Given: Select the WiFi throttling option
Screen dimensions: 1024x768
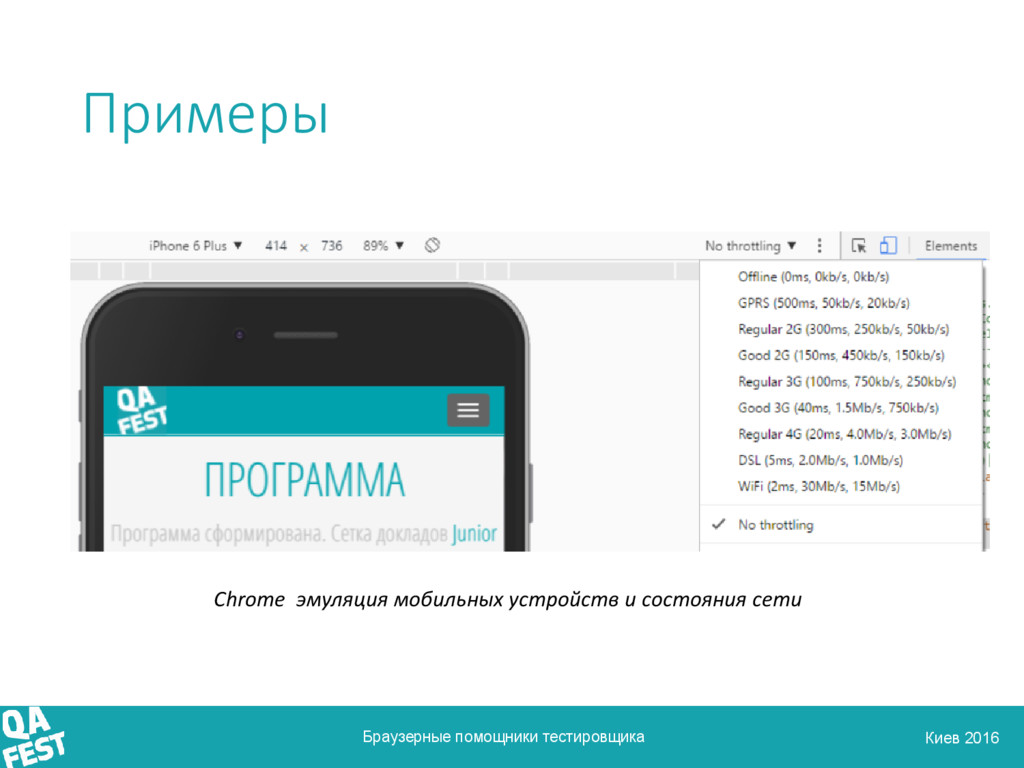Looking at the screenshot, I should pyautogui.click(x=841, y=486).
